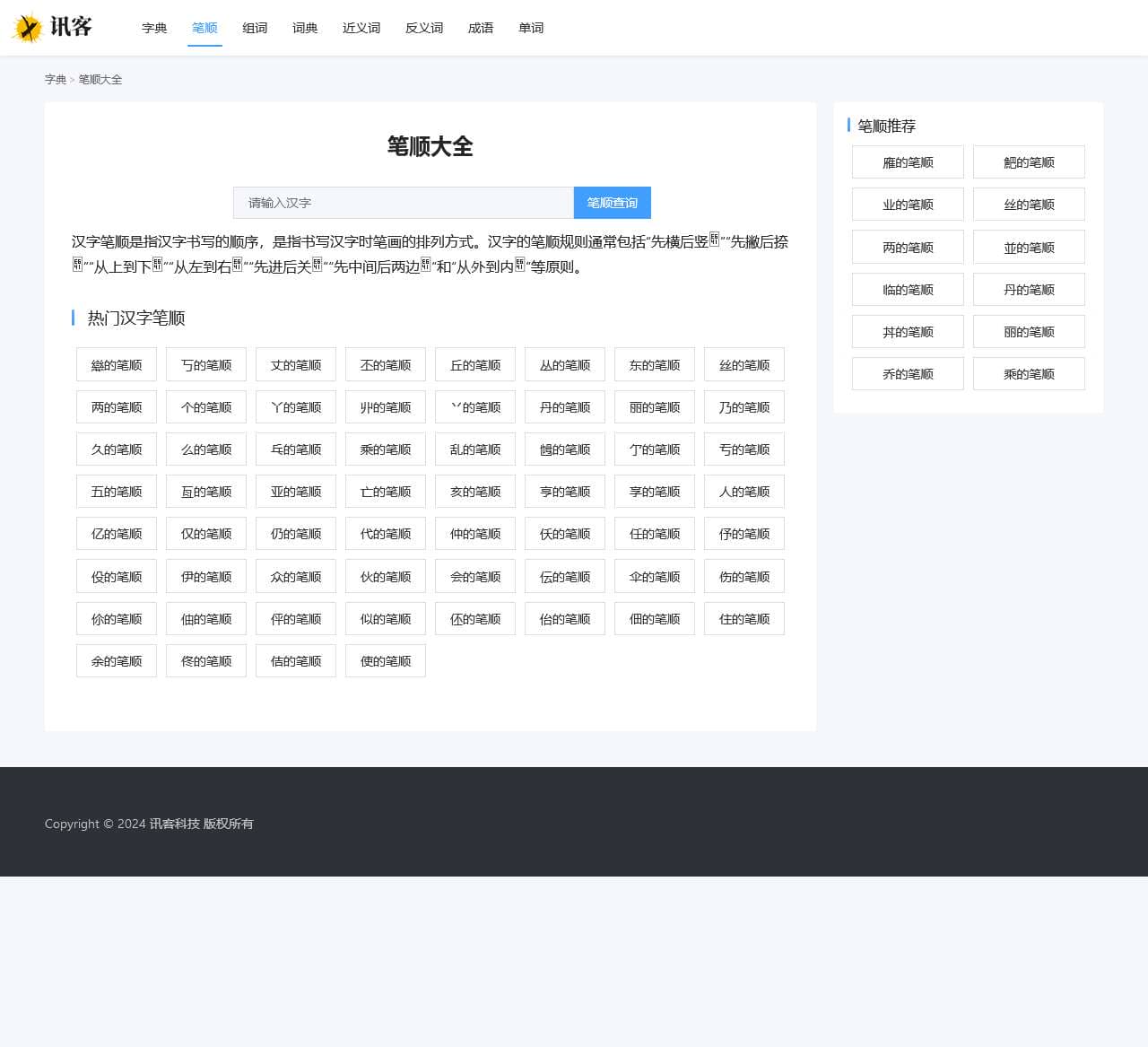Open 东的笔顺 link
The image size is (1148, 1047).
[654, 364]
